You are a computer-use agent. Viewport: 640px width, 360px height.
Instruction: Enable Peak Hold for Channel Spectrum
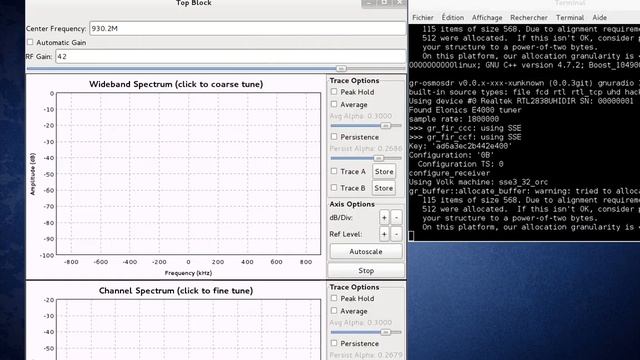(x=334, y=298)
